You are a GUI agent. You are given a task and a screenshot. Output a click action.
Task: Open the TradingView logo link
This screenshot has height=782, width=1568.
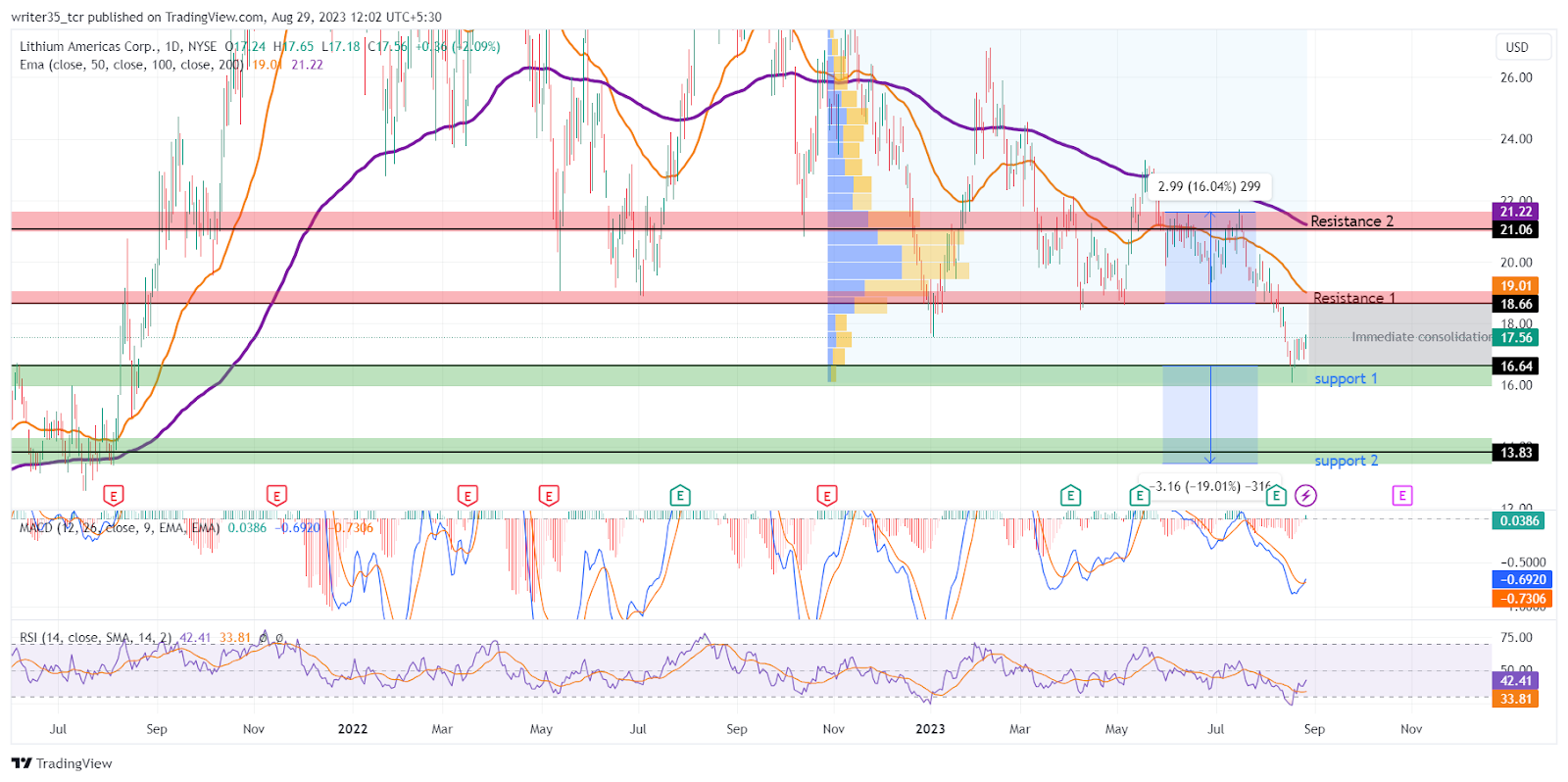click(x=62, y=763)
